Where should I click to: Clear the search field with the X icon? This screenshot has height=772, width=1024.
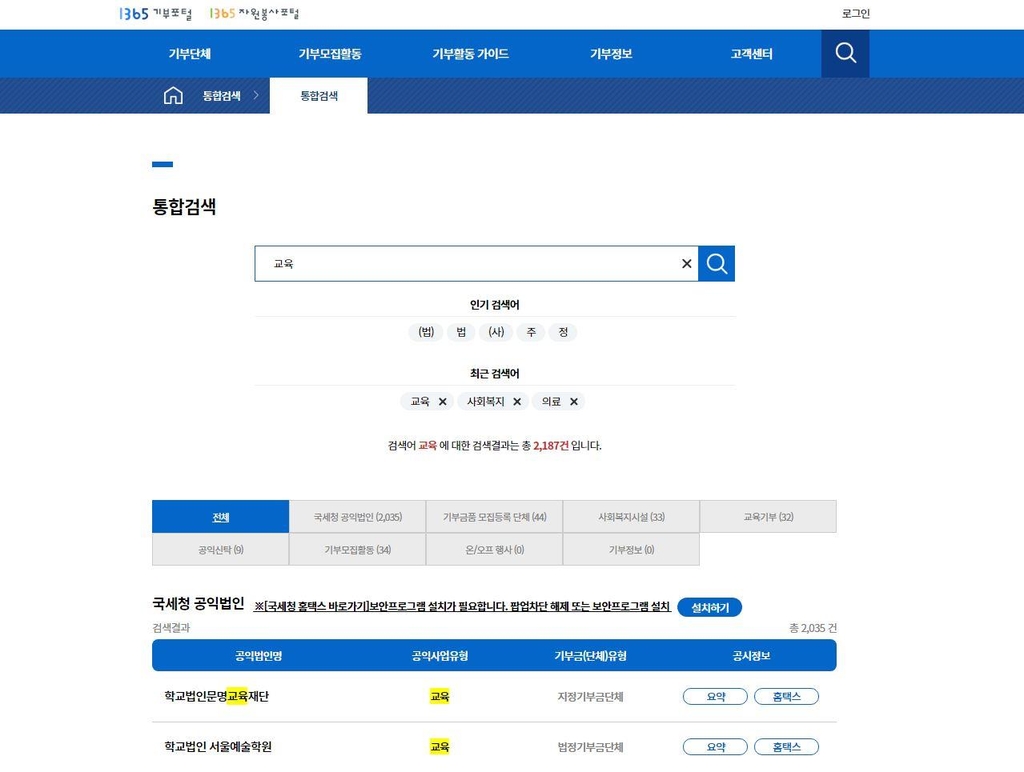coord(686,264)
